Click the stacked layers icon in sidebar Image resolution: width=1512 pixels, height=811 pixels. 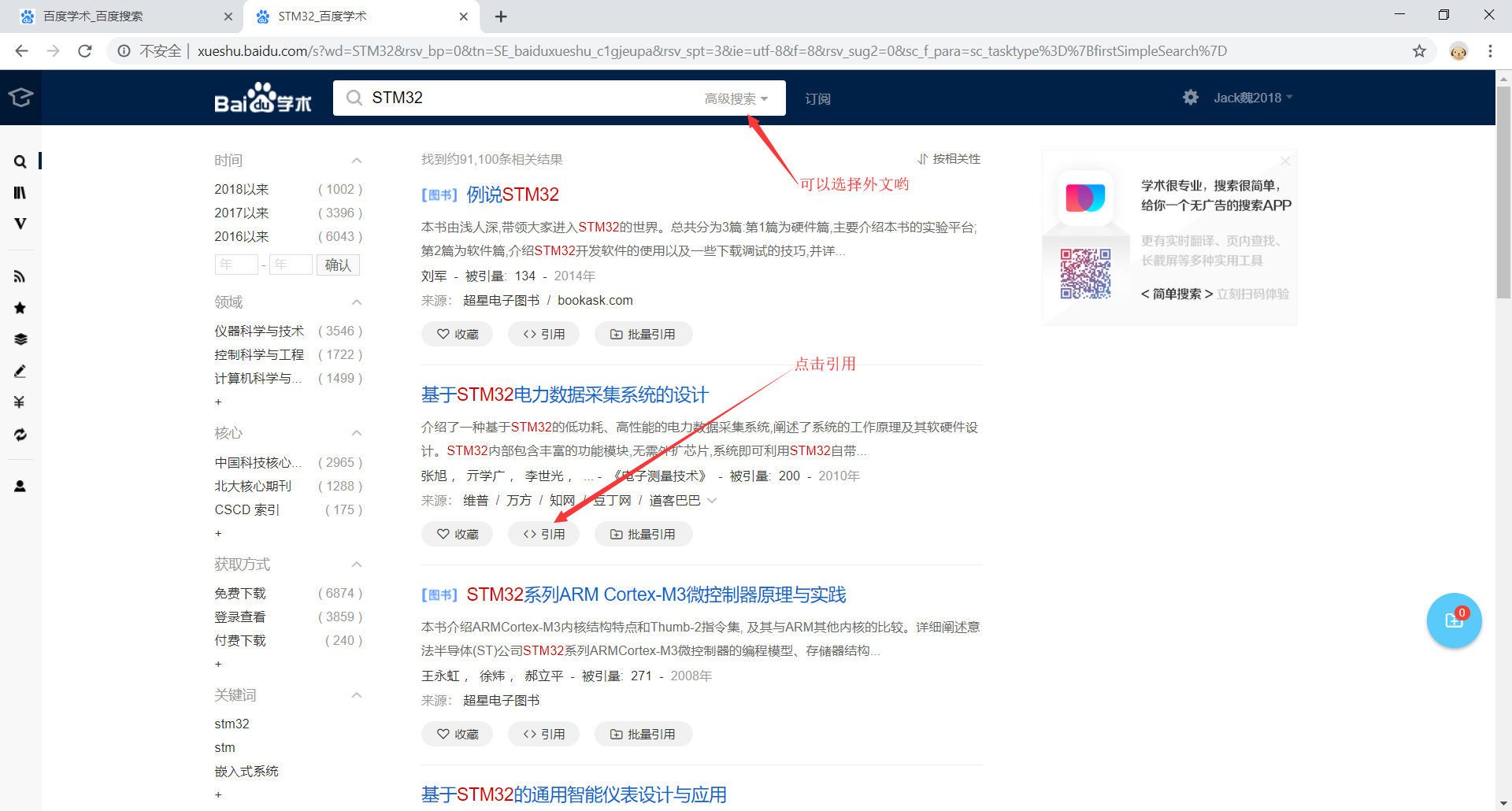pyautogui.click(x=20, y=339)
